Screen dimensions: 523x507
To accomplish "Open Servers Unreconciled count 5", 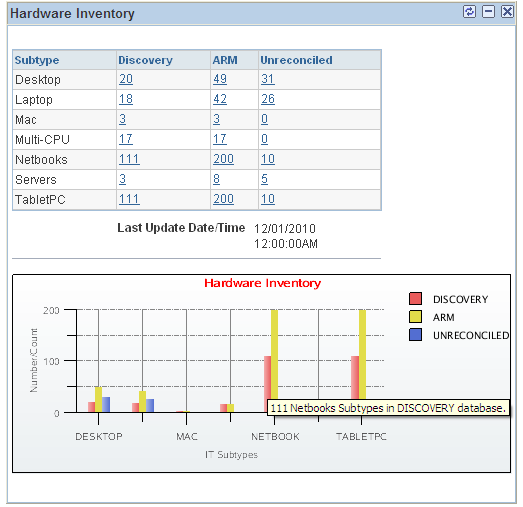I will (264, 179).
